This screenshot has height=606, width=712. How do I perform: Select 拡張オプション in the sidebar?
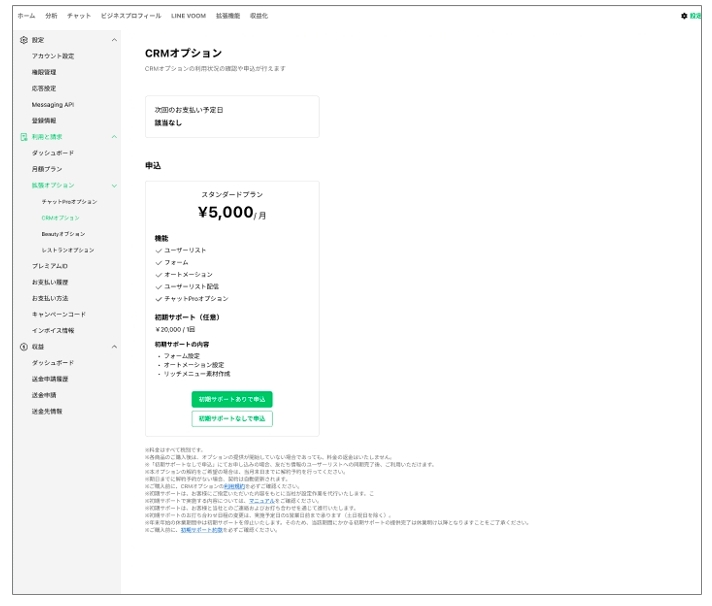click(53, 185)
